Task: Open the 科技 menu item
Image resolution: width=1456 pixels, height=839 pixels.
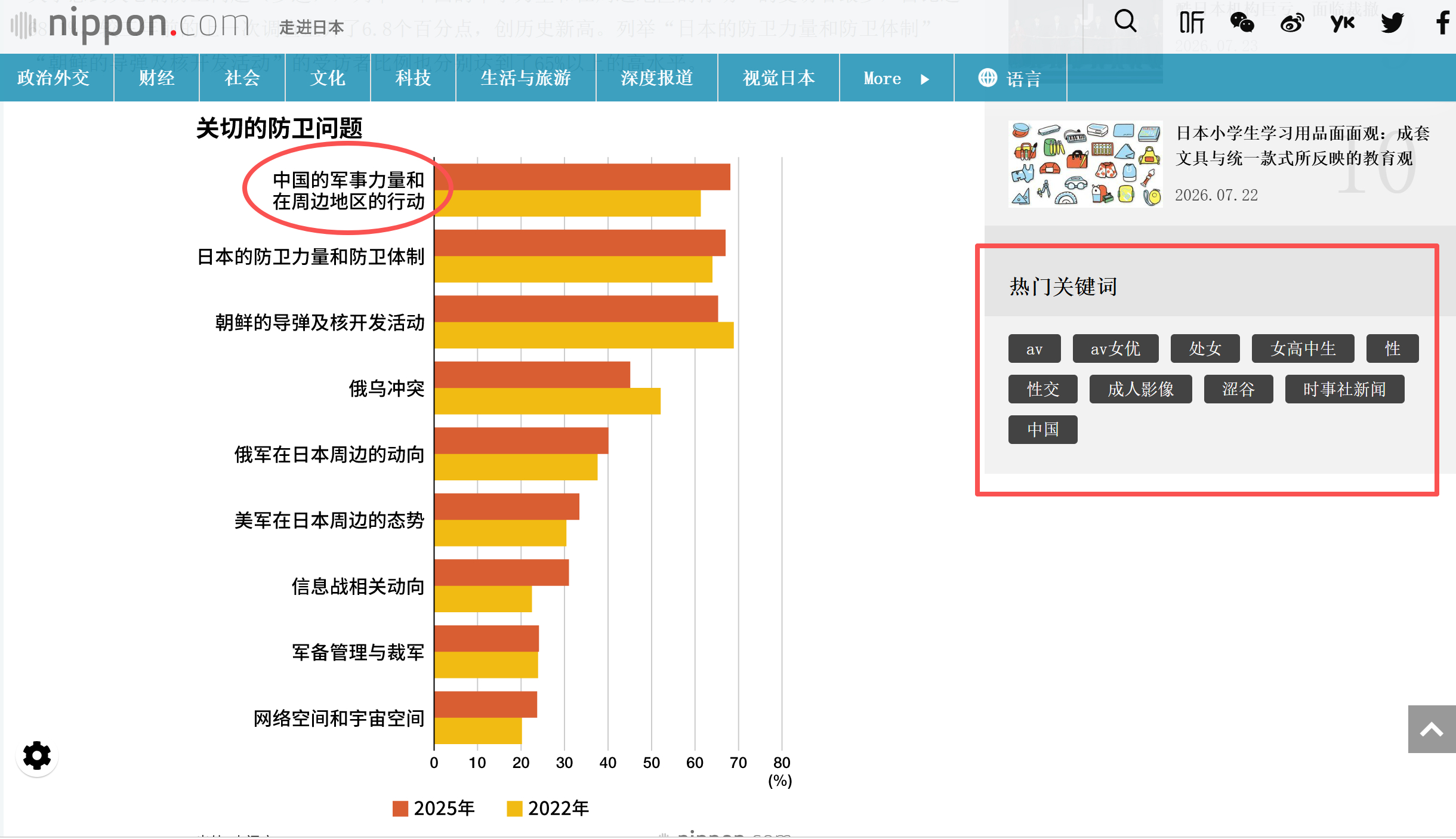Action: point(413,78)
